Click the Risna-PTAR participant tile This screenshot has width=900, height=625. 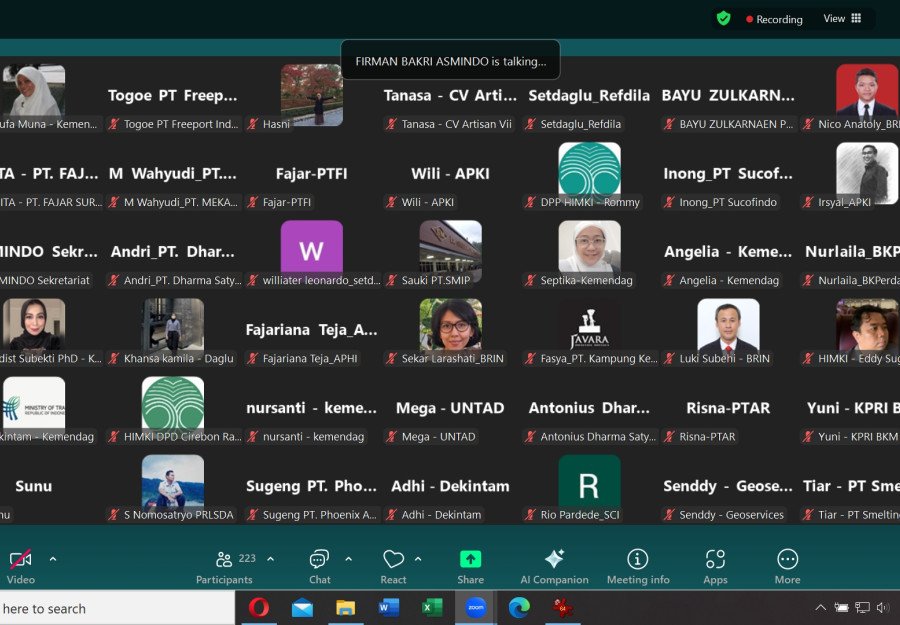point(728,407)
